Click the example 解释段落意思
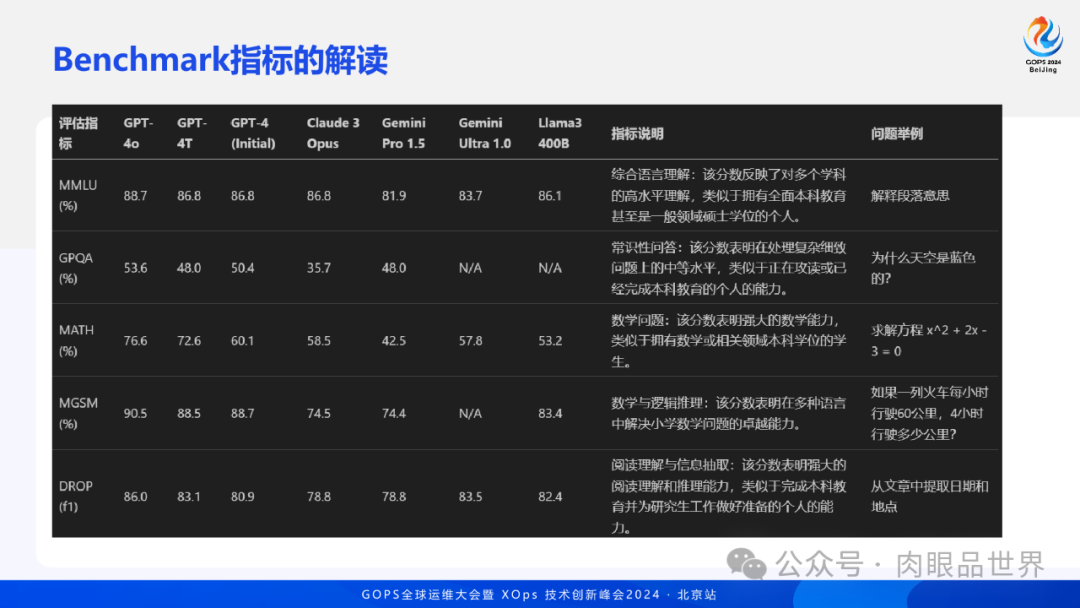The image size is (1080, 608). click(910, 196)
